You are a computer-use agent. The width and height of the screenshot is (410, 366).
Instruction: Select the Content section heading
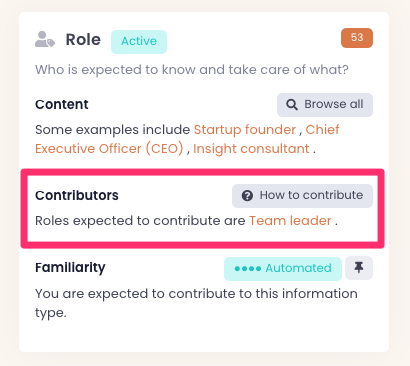pos(62,104)
